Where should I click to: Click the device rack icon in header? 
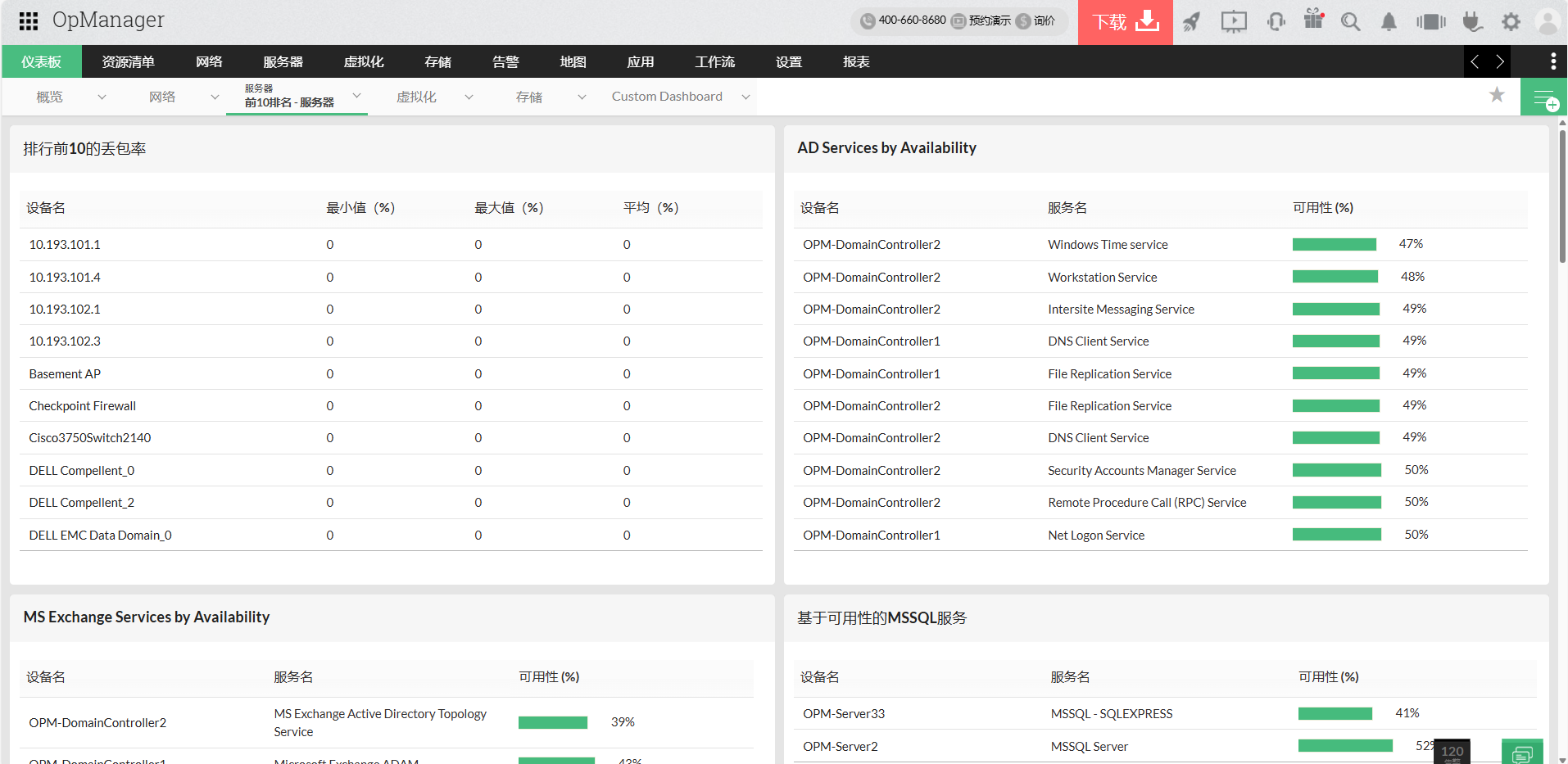(x=1430, y=21)
